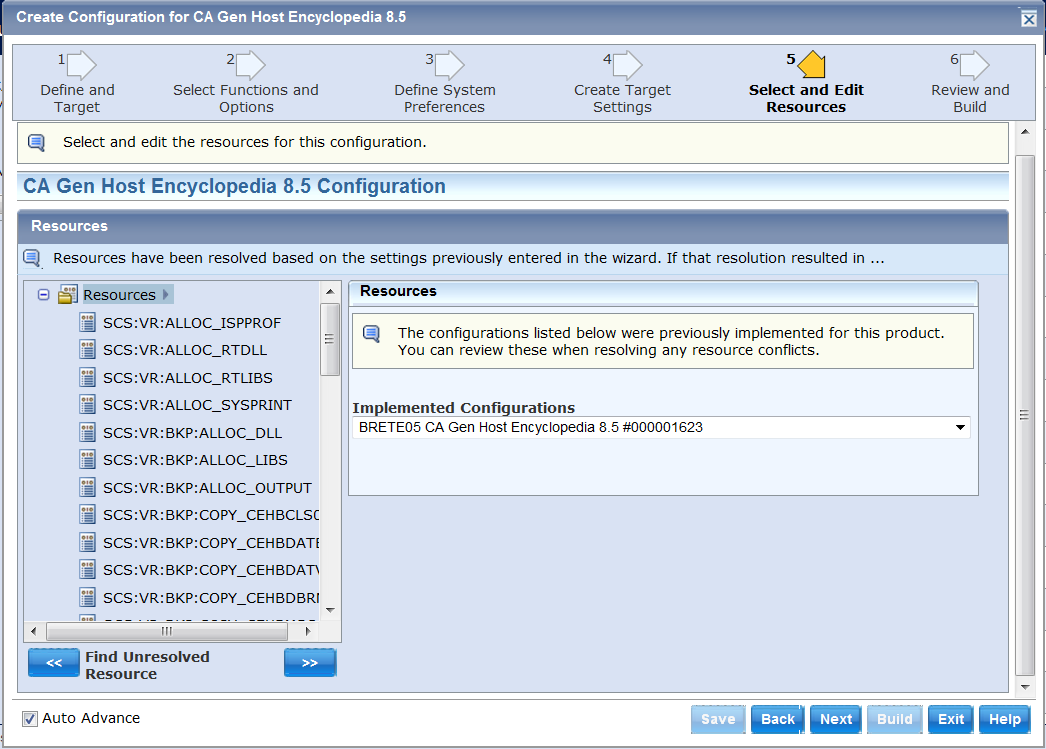Go to Define and Target step

click(77, 98)
